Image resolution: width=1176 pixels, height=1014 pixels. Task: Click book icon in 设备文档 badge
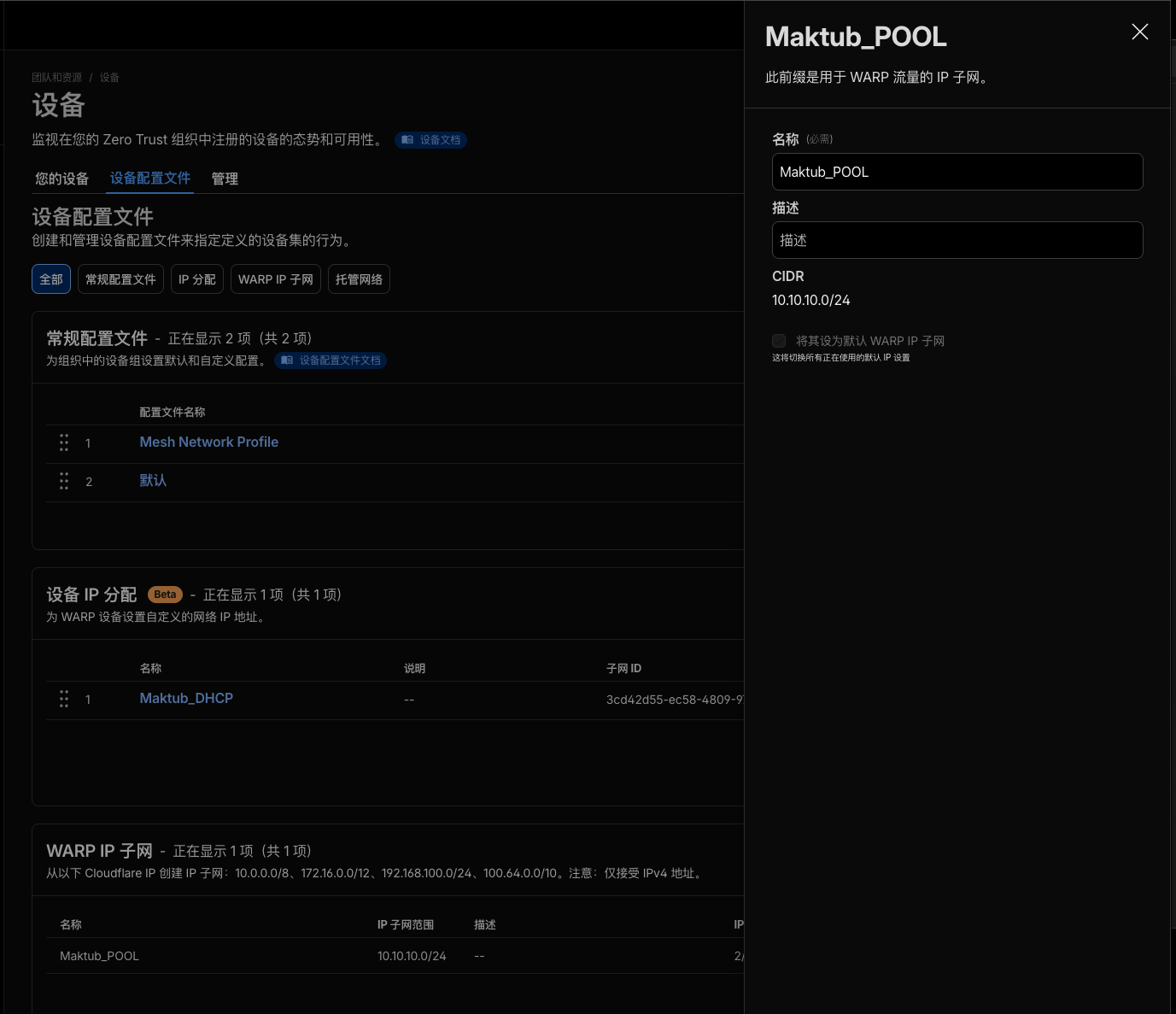pyautogui.click(x=407, y=140)
